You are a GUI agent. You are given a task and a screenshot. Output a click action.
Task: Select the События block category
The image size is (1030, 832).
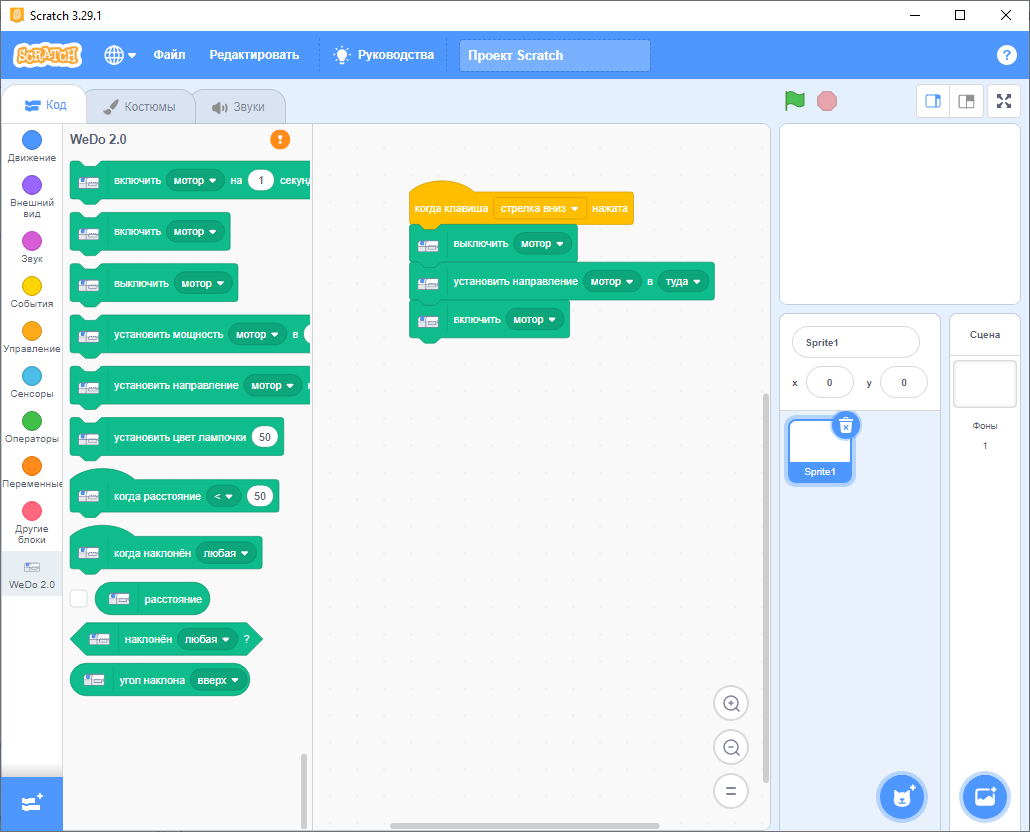32,292
